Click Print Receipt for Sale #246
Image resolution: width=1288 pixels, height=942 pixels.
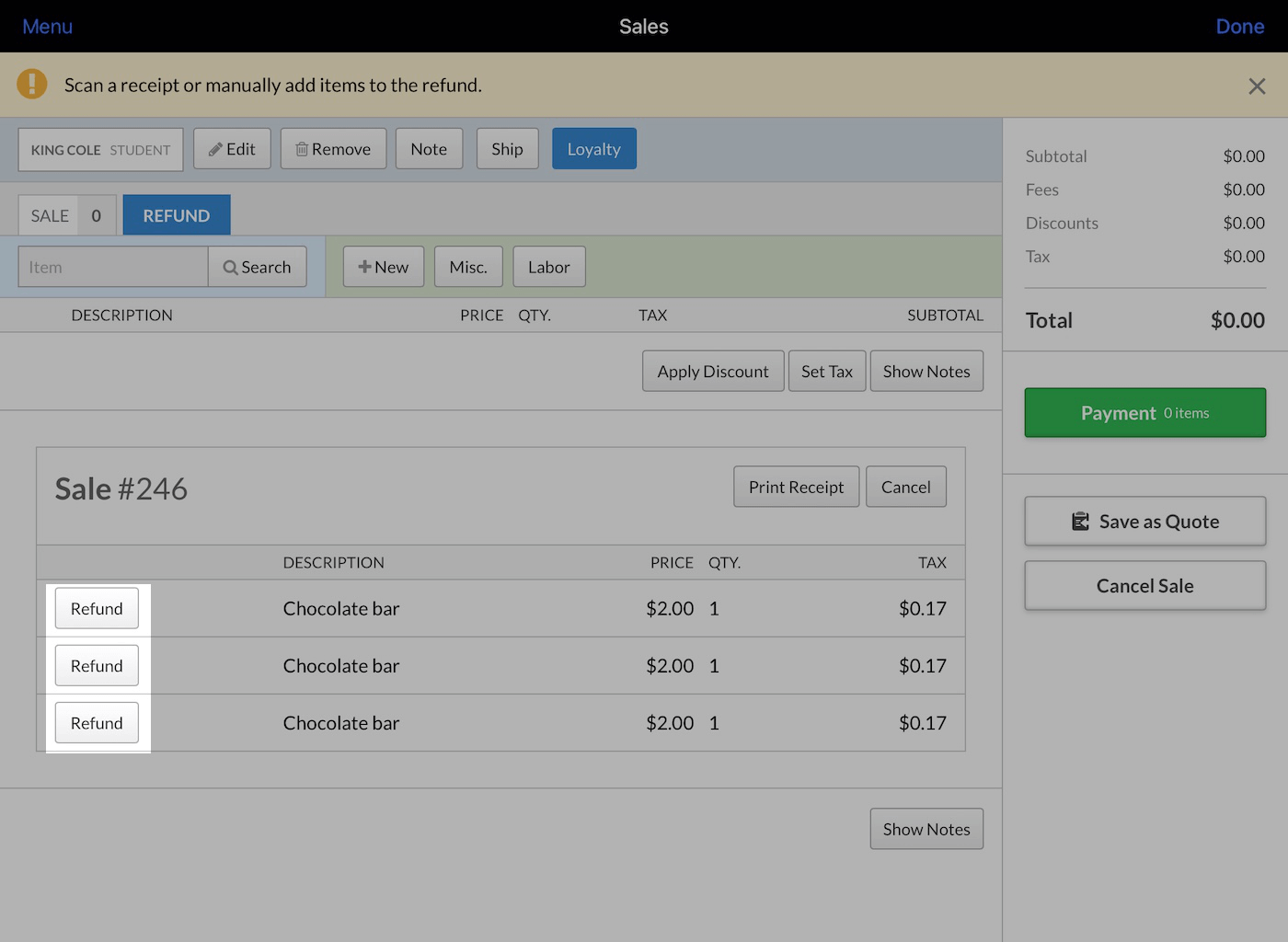click(796, 487)
